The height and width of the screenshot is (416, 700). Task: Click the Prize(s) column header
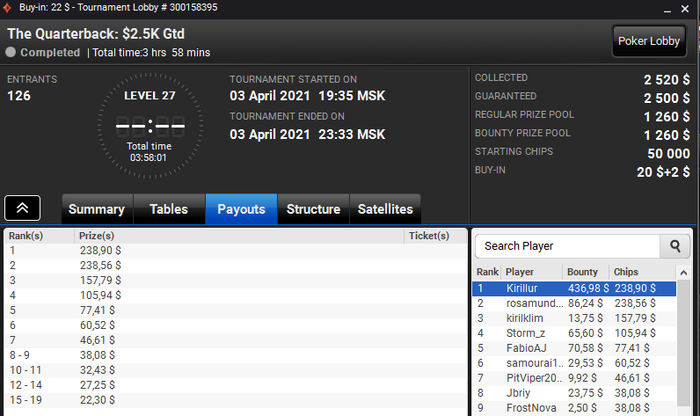239,236
